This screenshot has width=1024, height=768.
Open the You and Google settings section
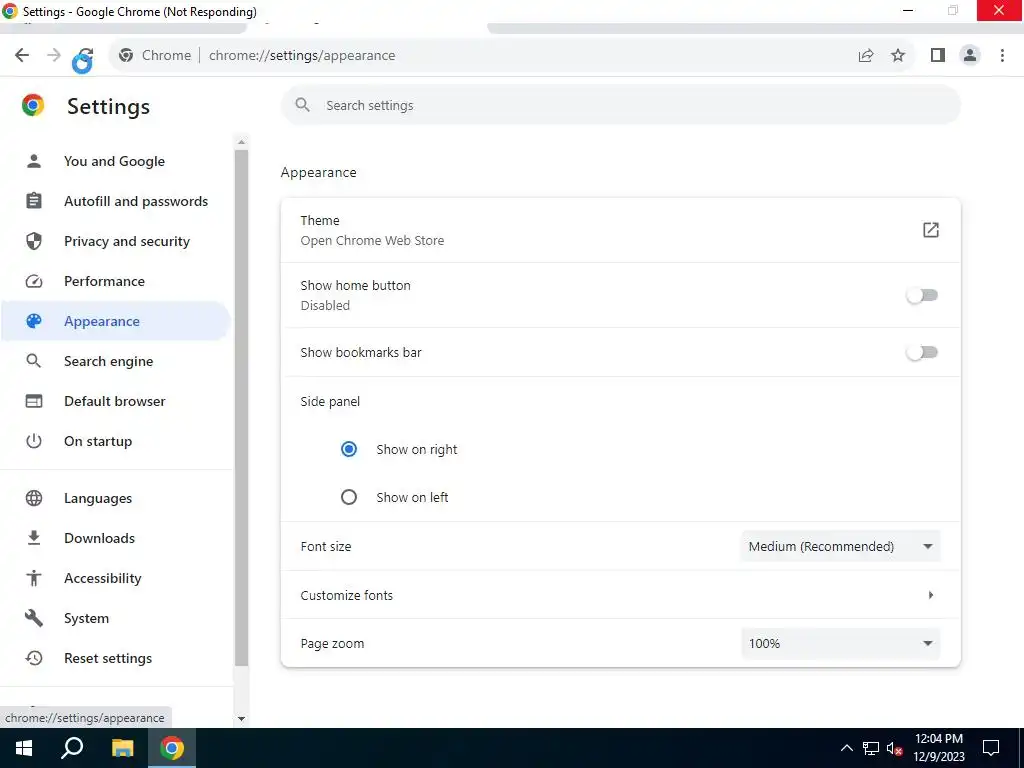[x=114, y=161]
